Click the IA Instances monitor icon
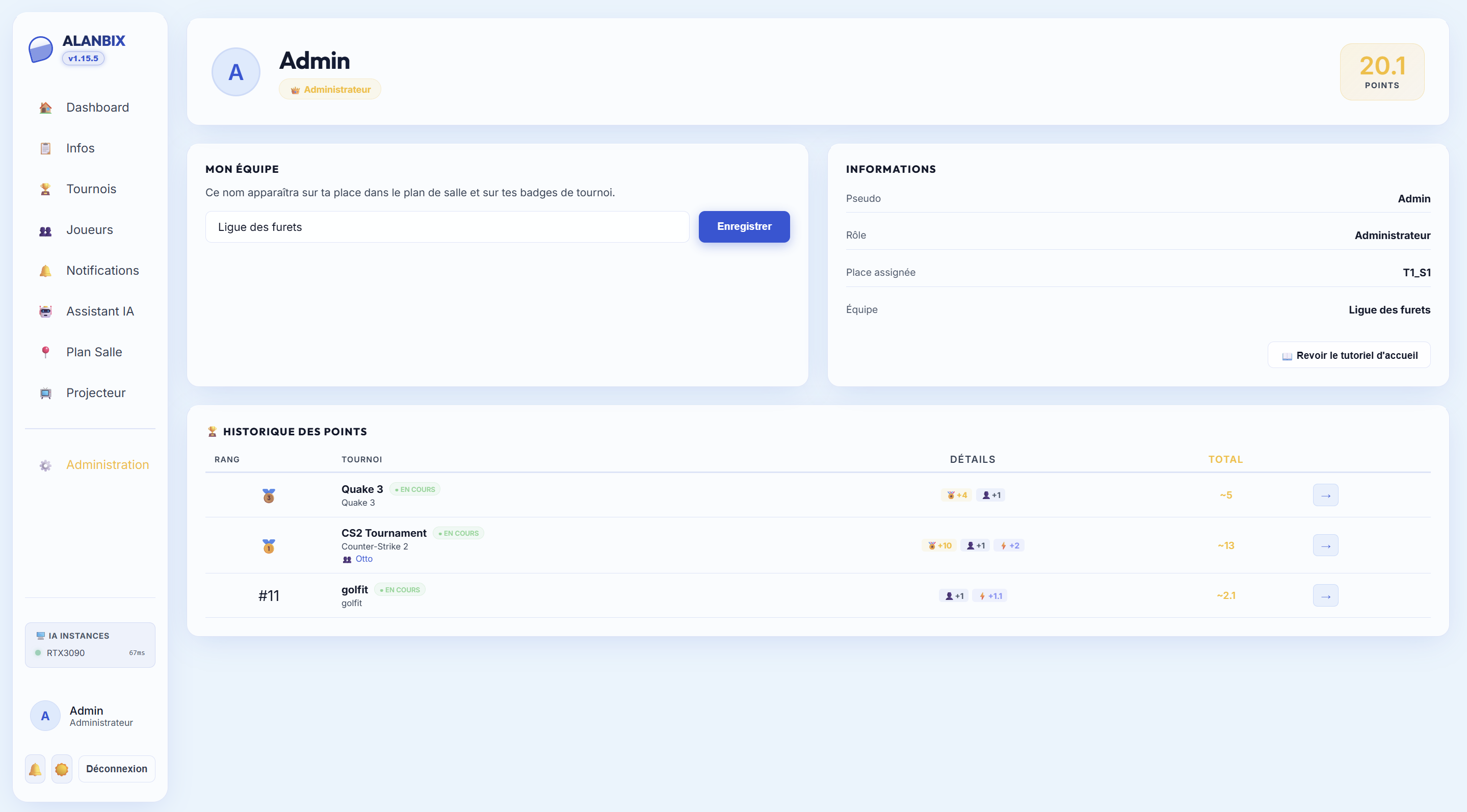The width and height of the screenshot is (1467, 812). click(40, 636)
